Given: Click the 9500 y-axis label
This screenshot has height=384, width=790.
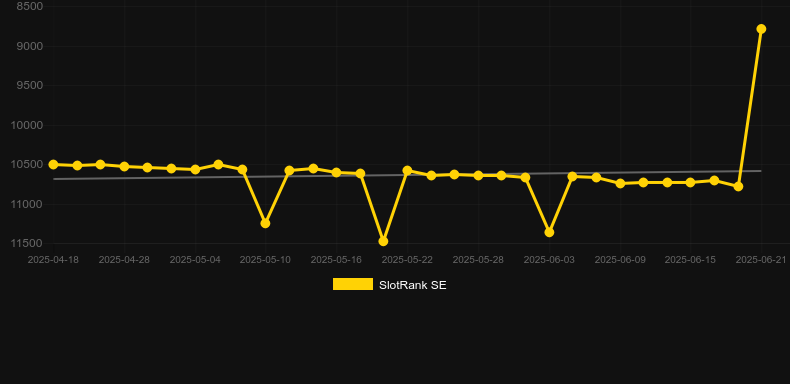Looking at the screenshot, I should 30,86.
